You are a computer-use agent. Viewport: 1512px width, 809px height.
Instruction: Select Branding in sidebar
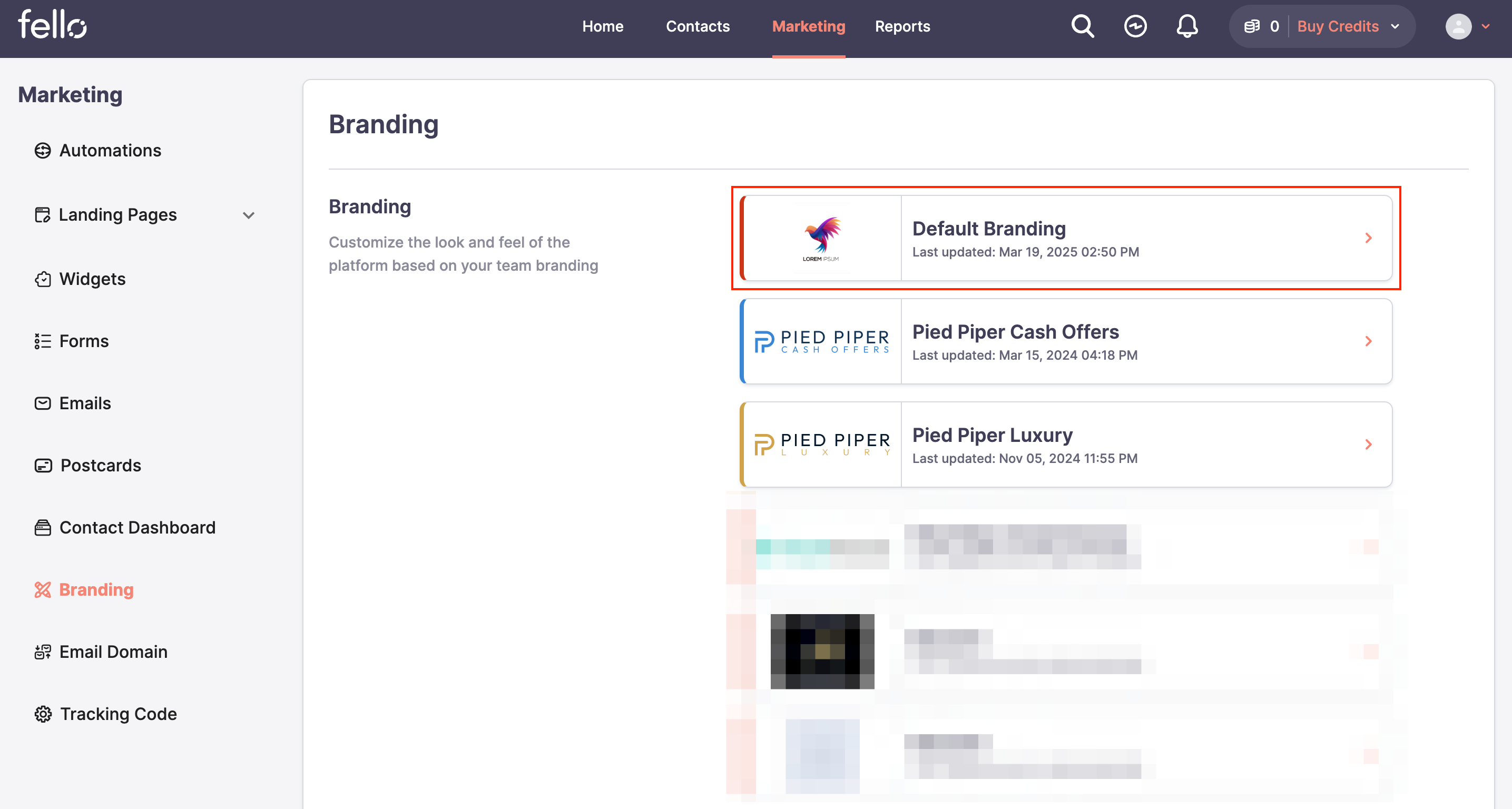tap(96, 590)
